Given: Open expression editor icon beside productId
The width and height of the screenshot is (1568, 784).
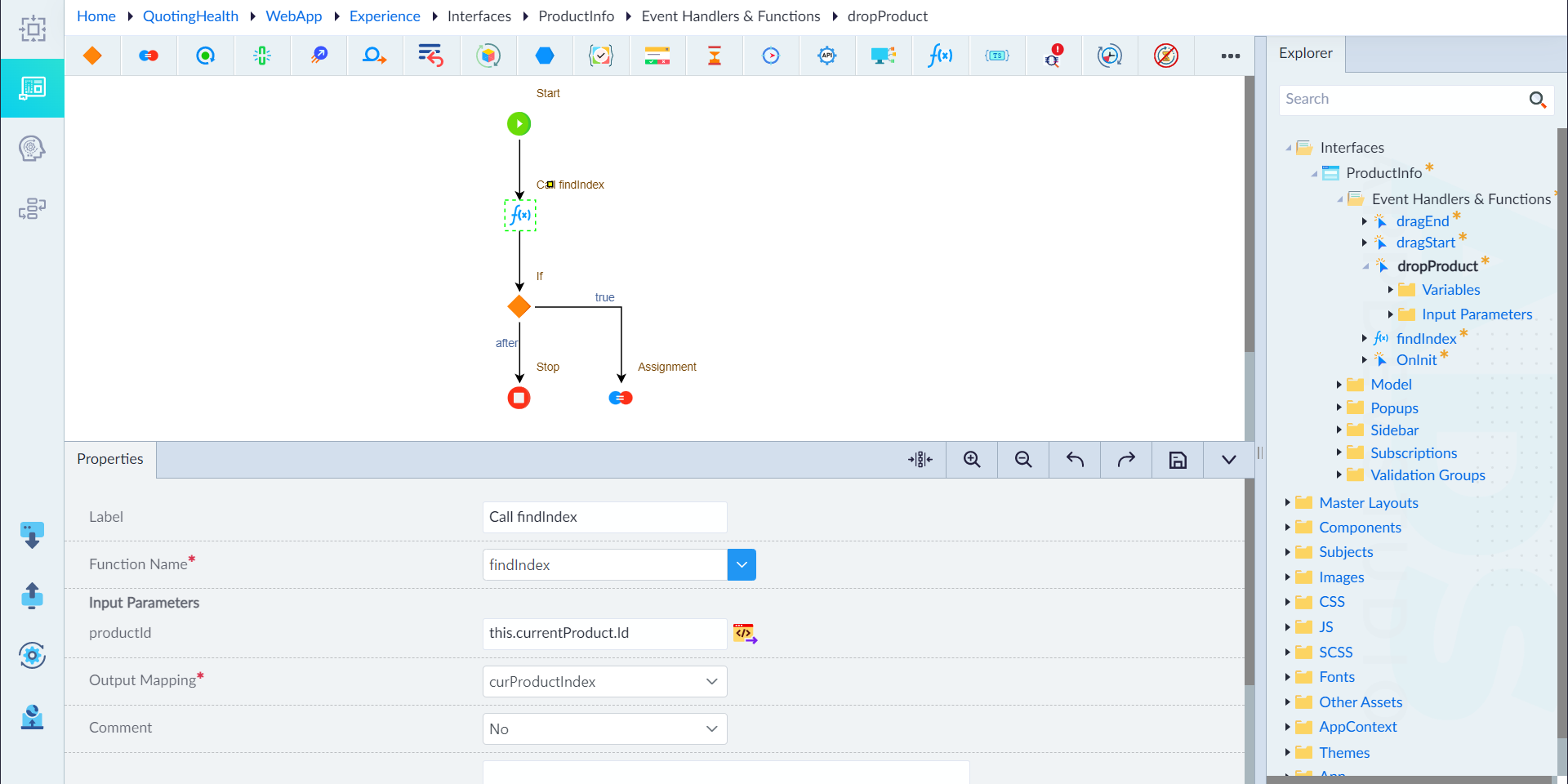Looking at the screenshot, I should [745, 634].
